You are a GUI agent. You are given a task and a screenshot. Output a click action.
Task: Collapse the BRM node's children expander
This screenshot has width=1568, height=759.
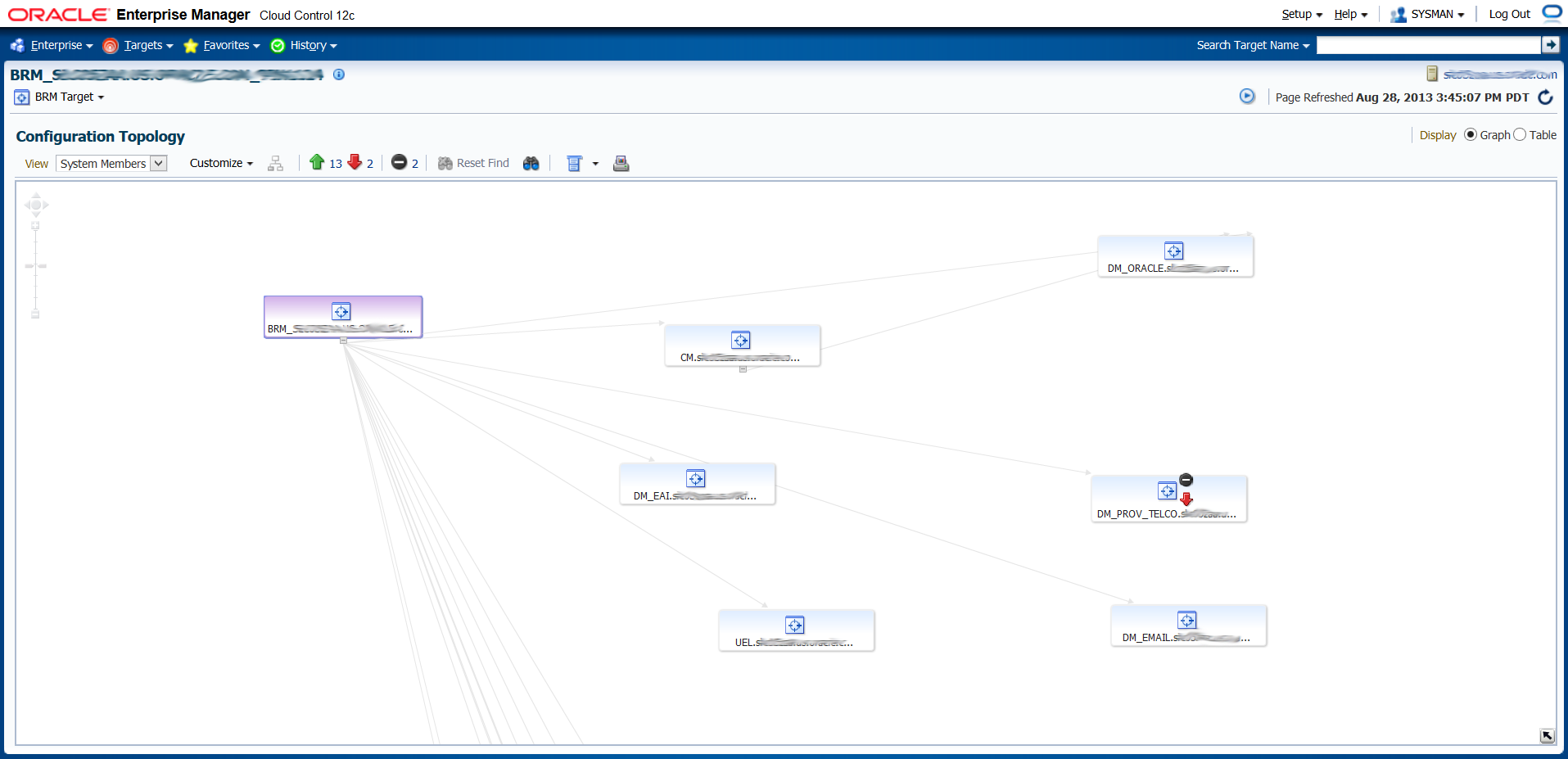[x=343, y=341]
